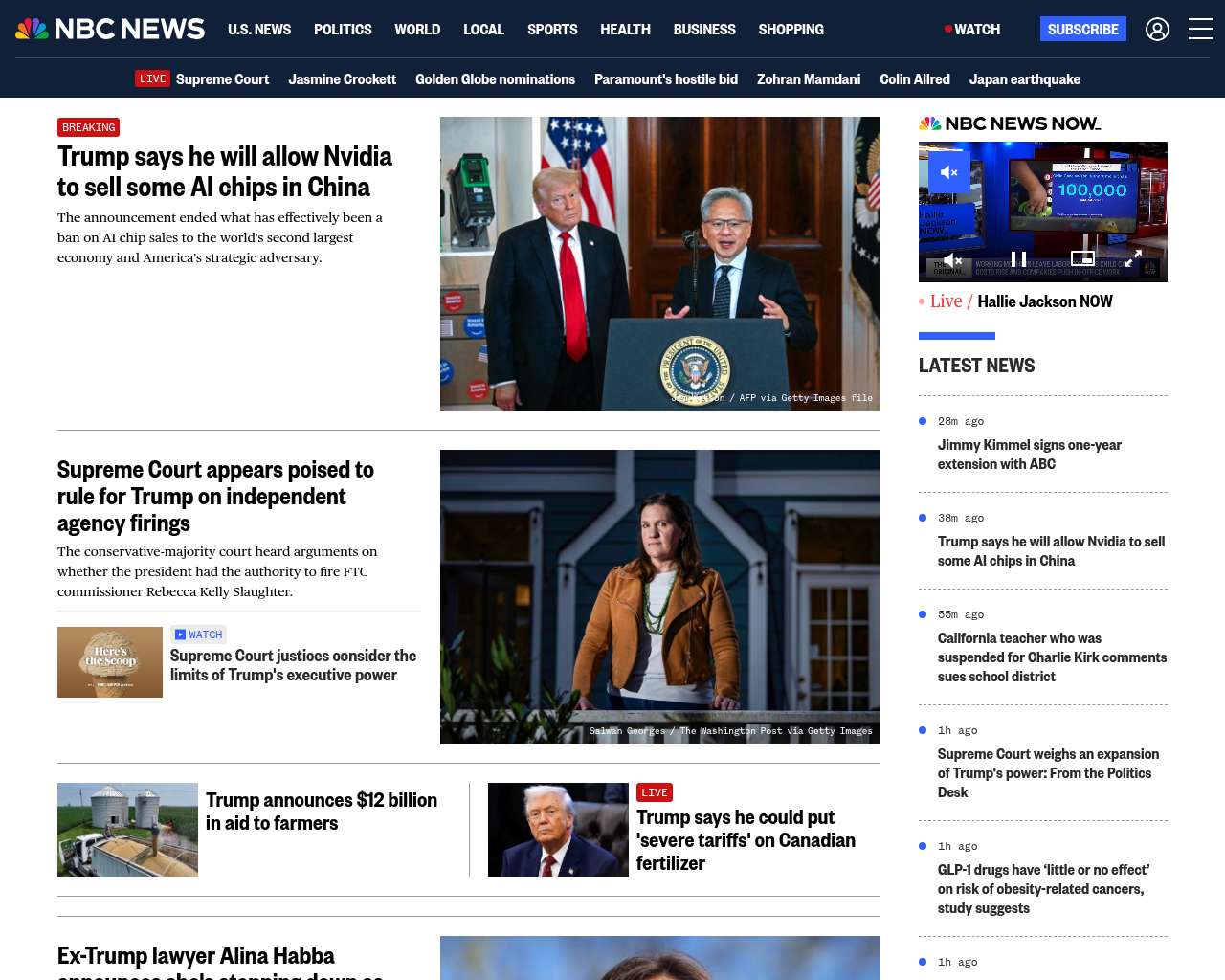1225x980 pixels.
Task: Click the NBC News NOW logo
Action: [x=1010, y=123]
